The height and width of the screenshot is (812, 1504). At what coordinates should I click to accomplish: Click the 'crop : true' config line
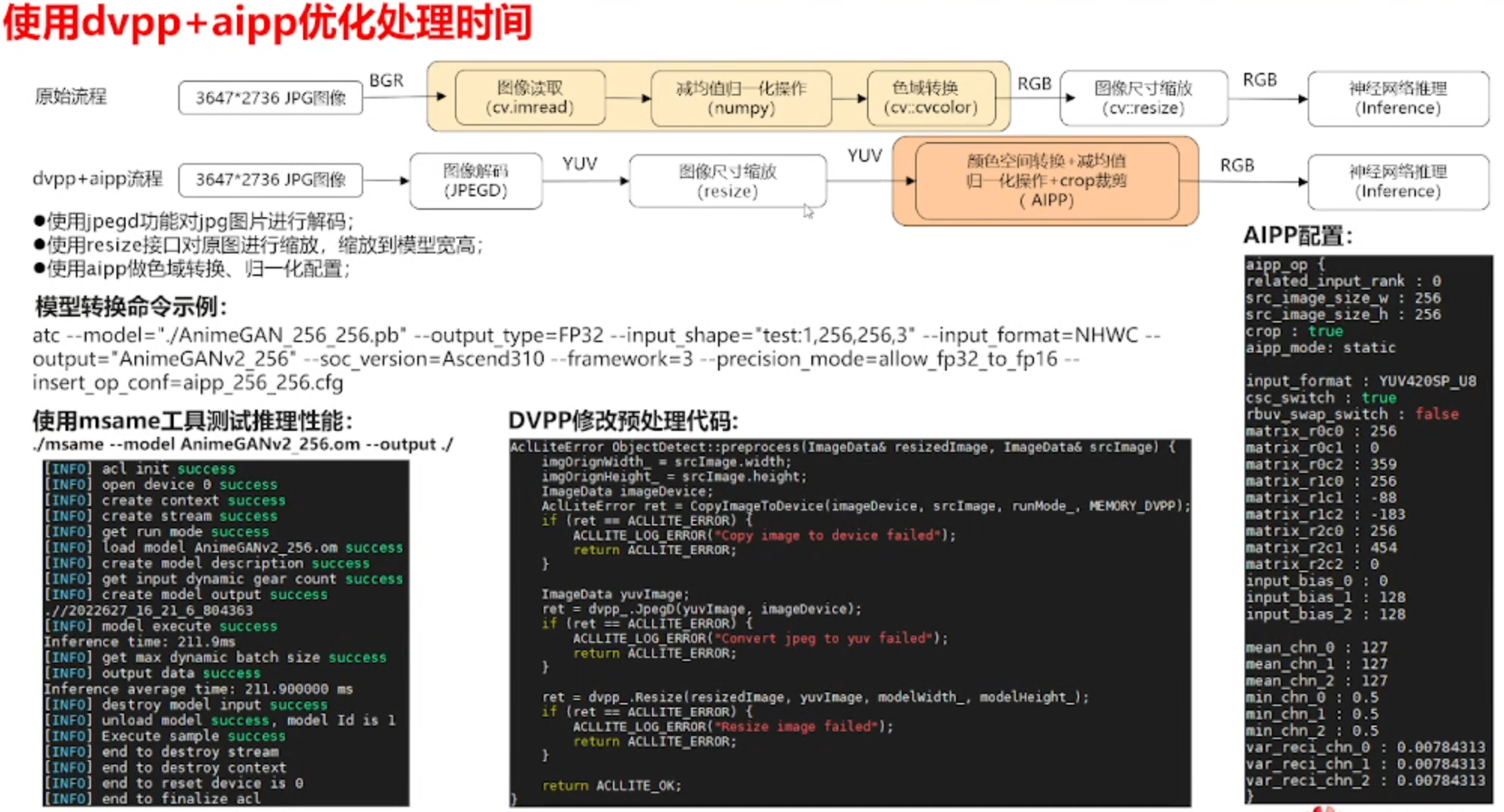pos(1295,332)
